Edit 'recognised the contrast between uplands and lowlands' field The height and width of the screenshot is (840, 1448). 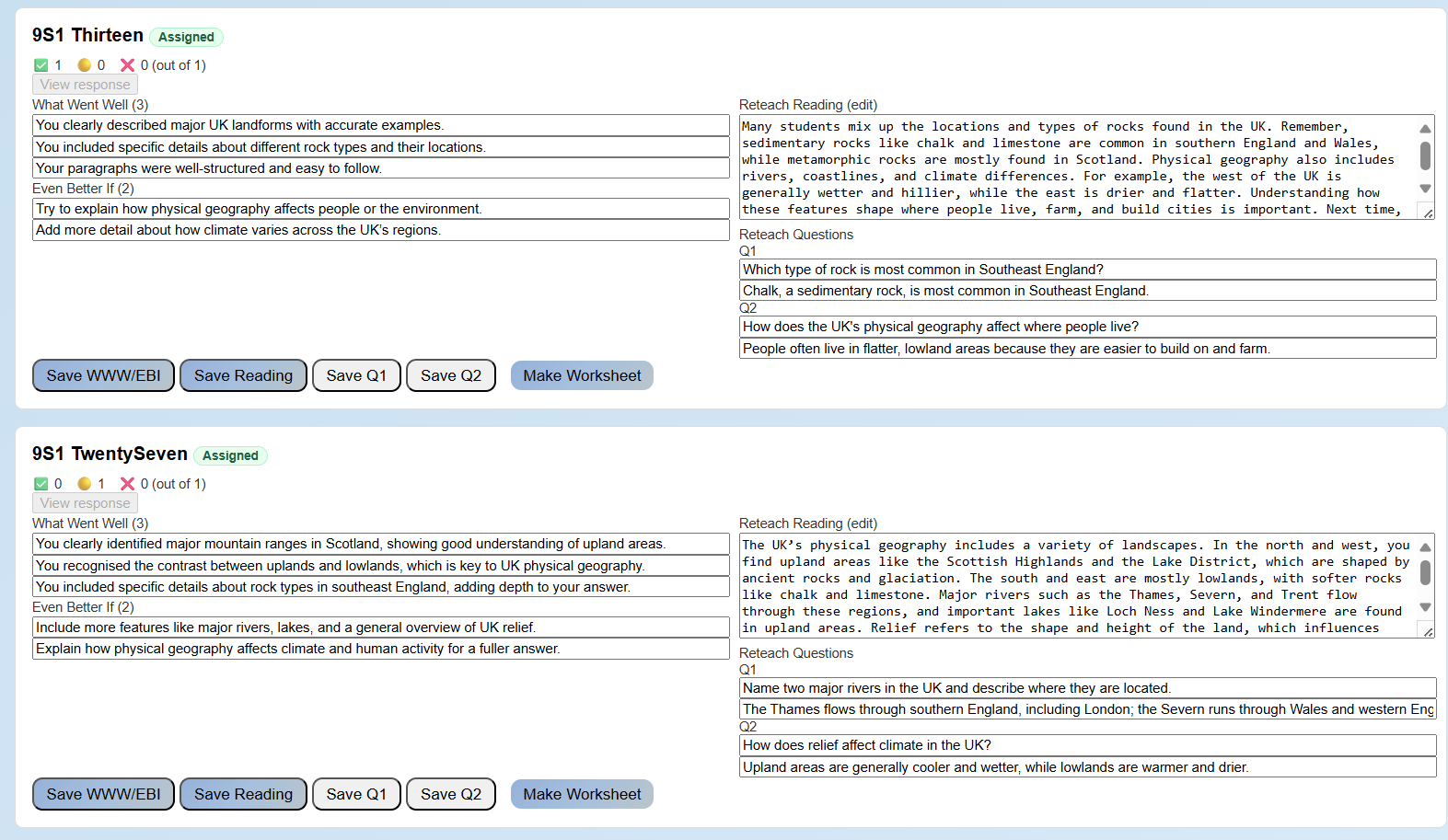point(381,566)
